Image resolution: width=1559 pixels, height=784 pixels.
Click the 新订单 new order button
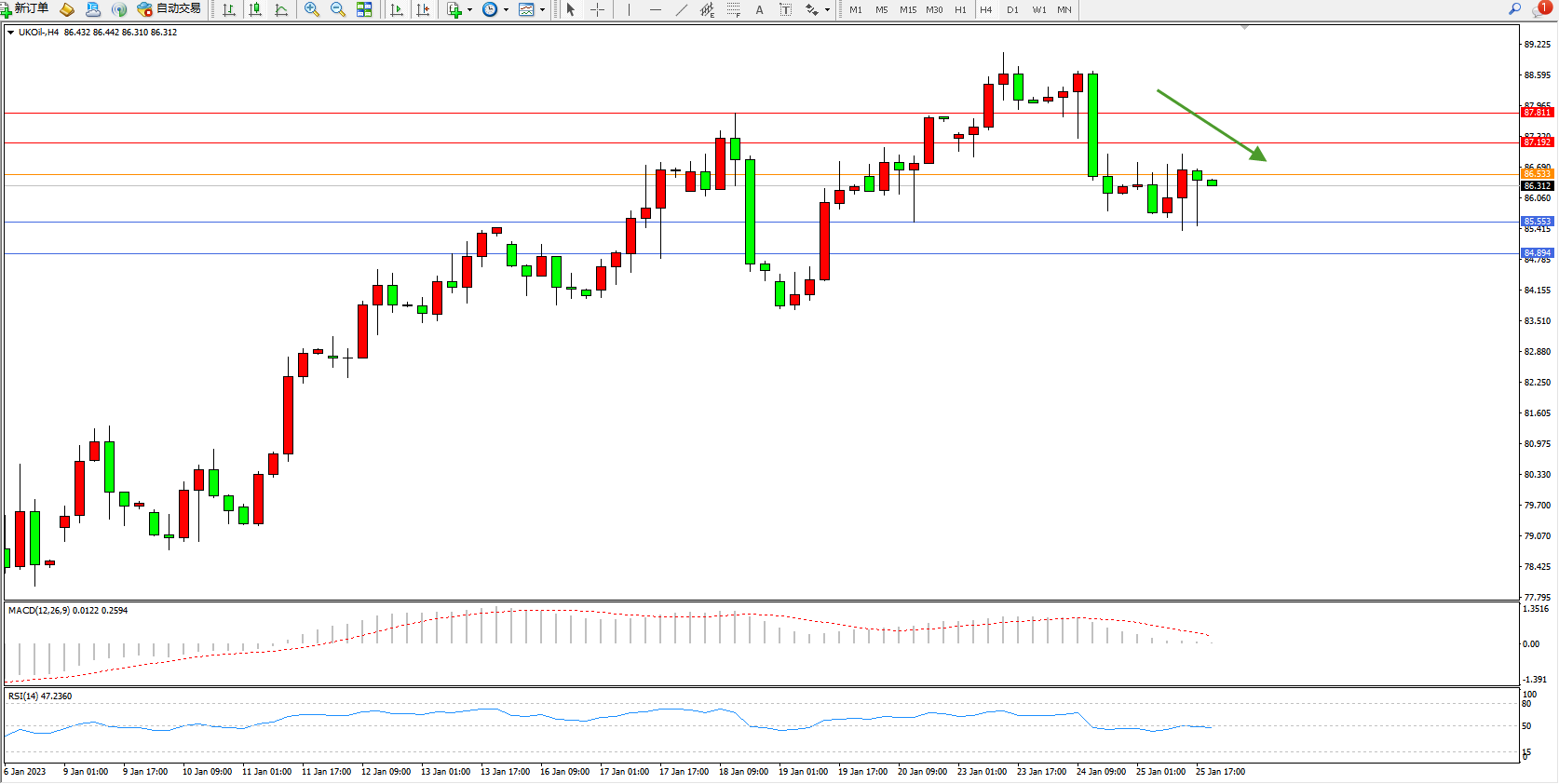(25, 9)
